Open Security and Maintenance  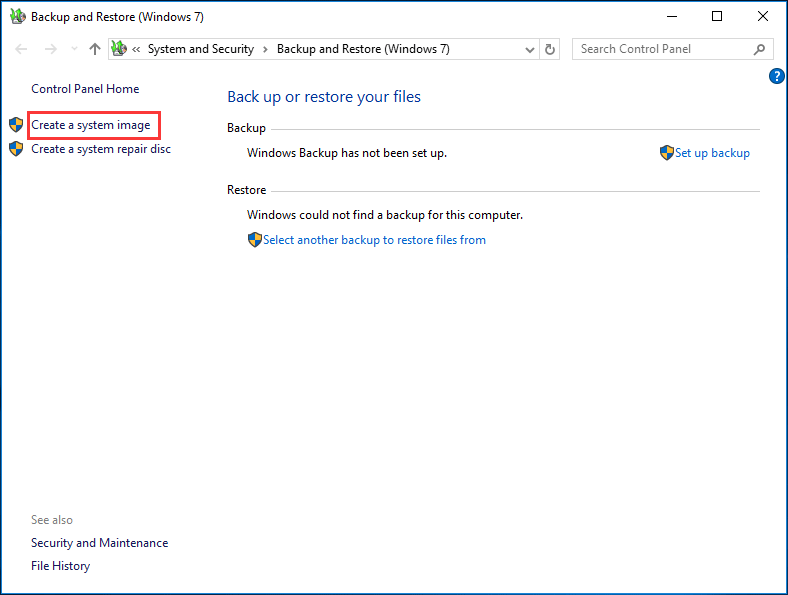100,543
